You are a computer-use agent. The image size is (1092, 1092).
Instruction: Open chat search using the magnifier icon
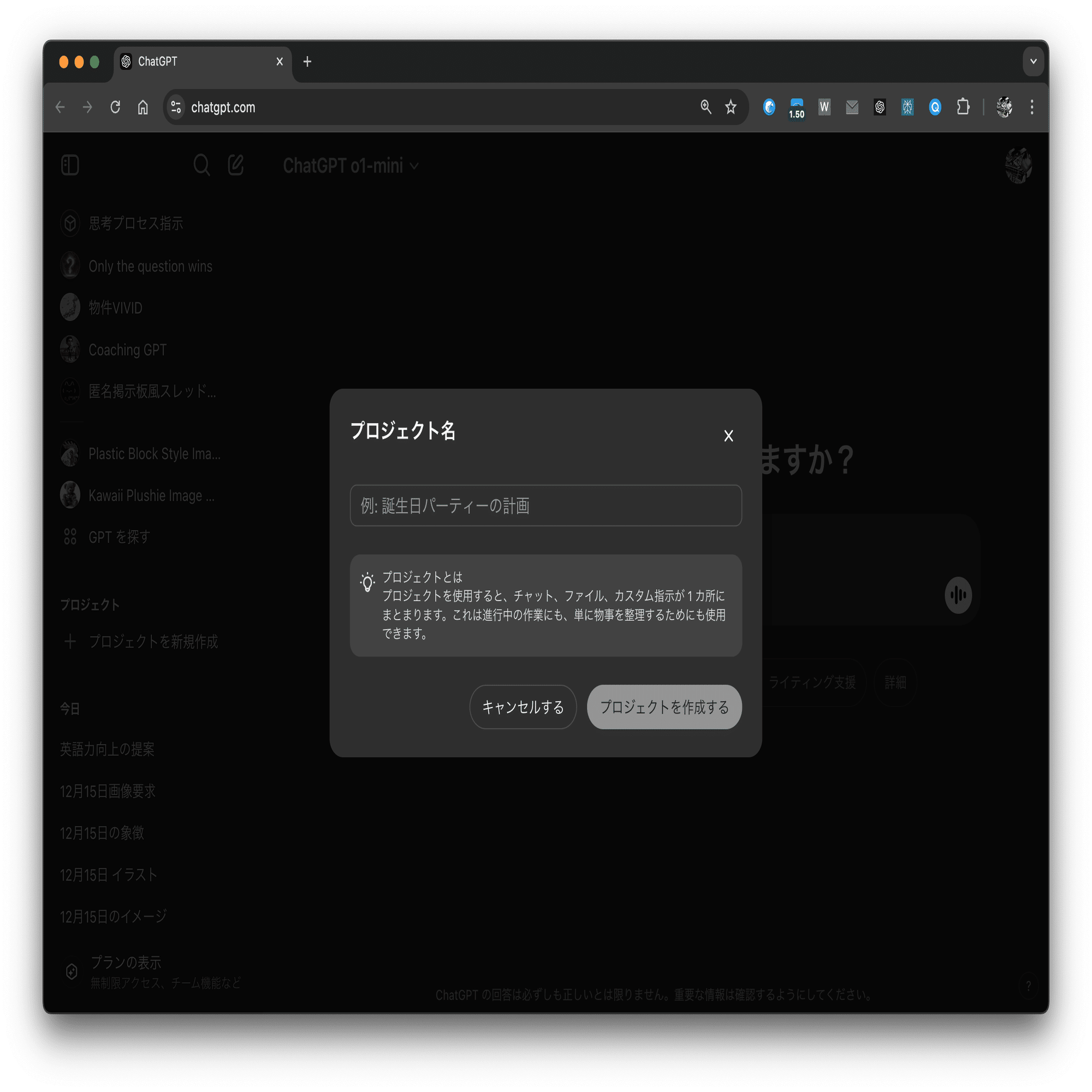pos(202,165)
